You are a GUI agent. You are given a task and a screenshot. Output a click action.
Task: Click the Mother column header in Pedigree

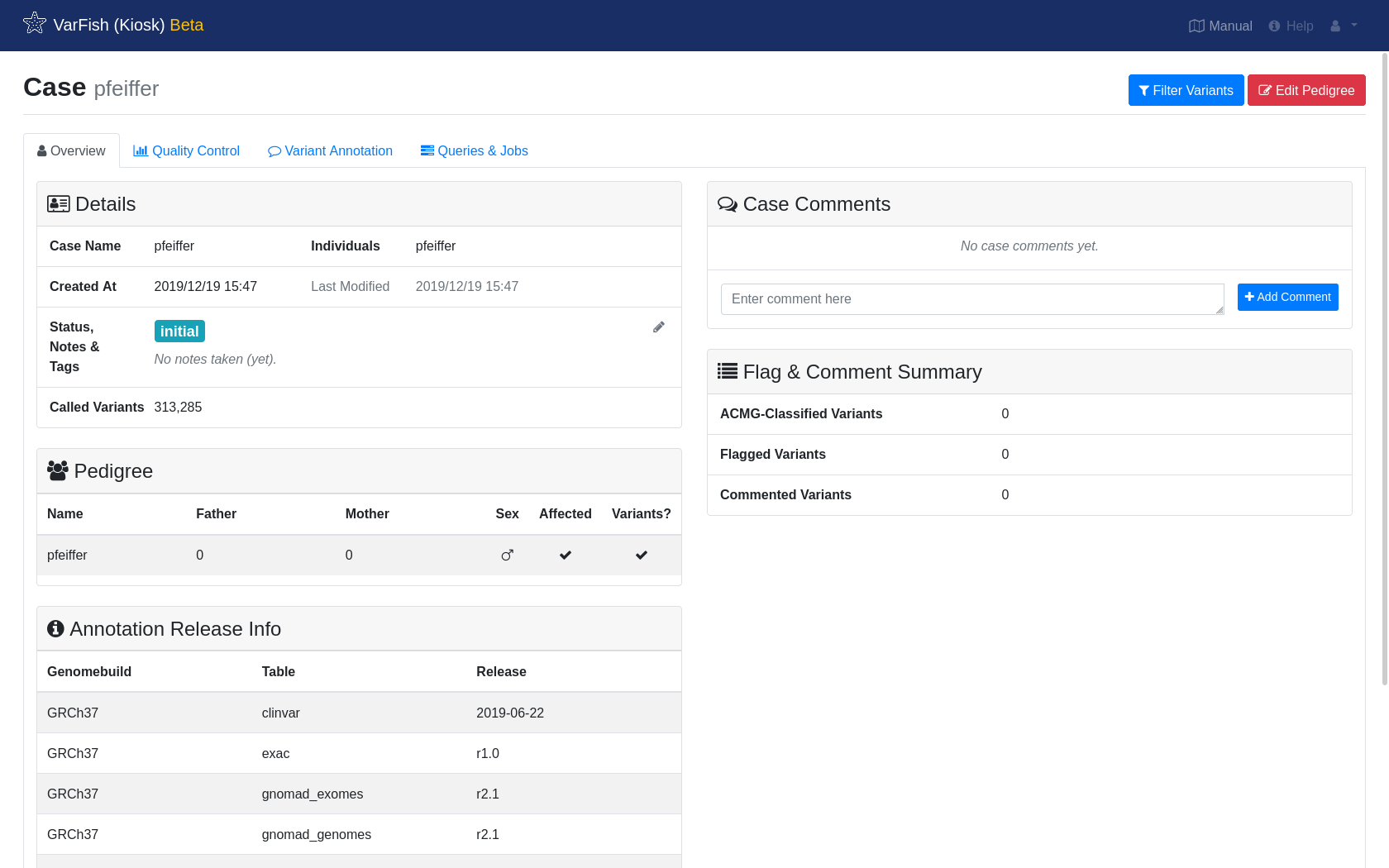pyautogui.click(x=367, y=513)
